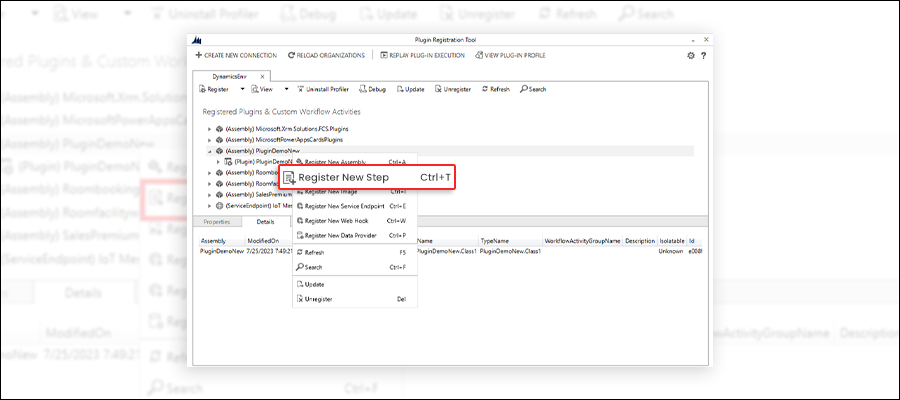Choose Register New Step from context menu
This screenshot has height=400, width=900.
click(x=367, y=177)
